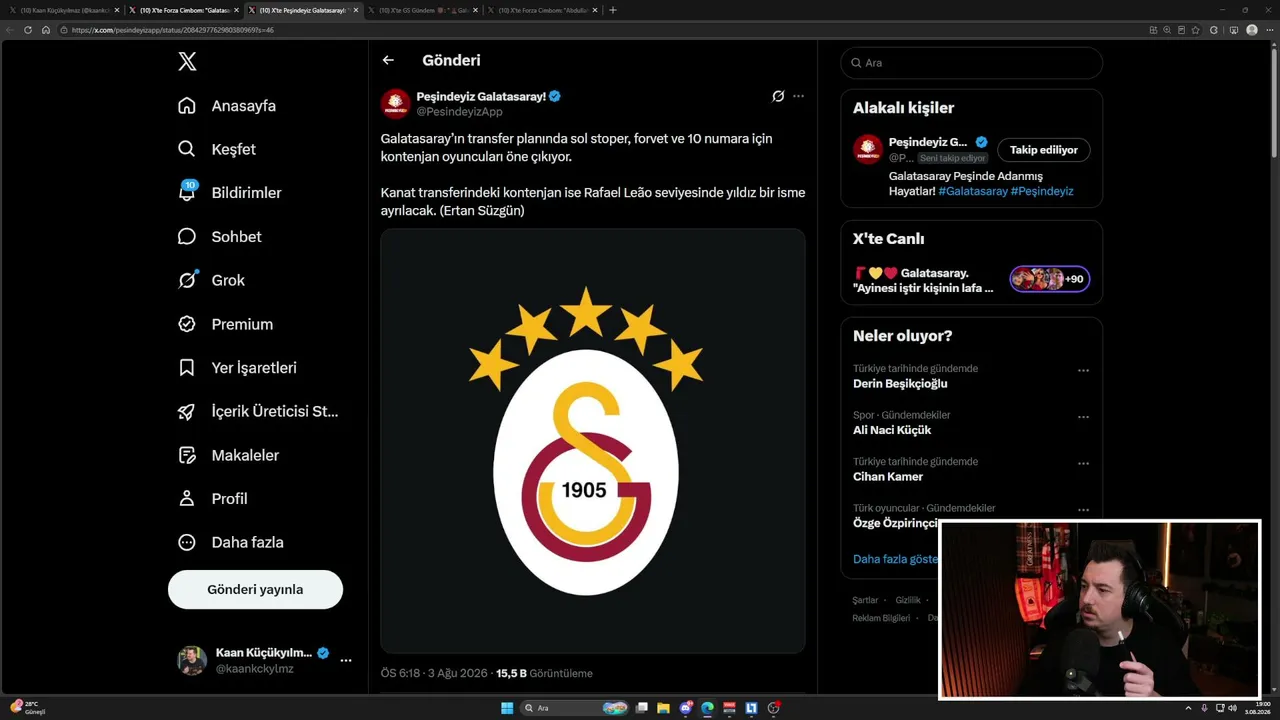Viewport: 1280px width, 720px height.
Task: Open options dots for Türk oyuncular trend
Action: coord(1083,510)
